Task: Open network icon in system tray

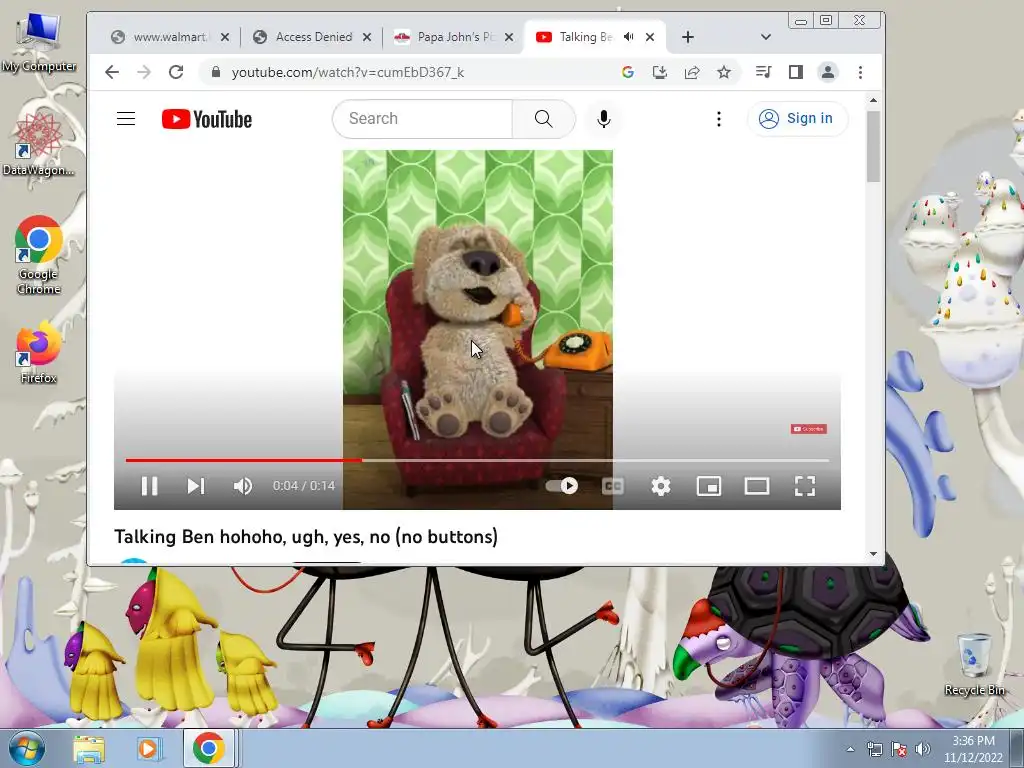Action: (874, 749)
